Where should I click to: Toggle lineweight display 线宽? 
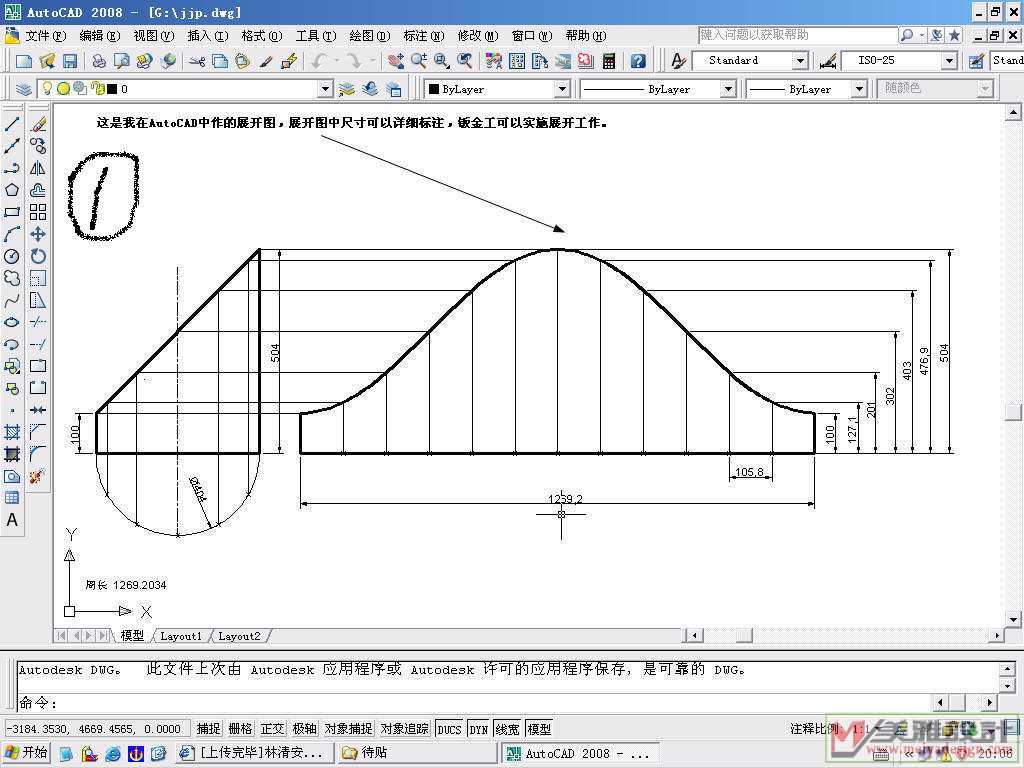(507, 729)
